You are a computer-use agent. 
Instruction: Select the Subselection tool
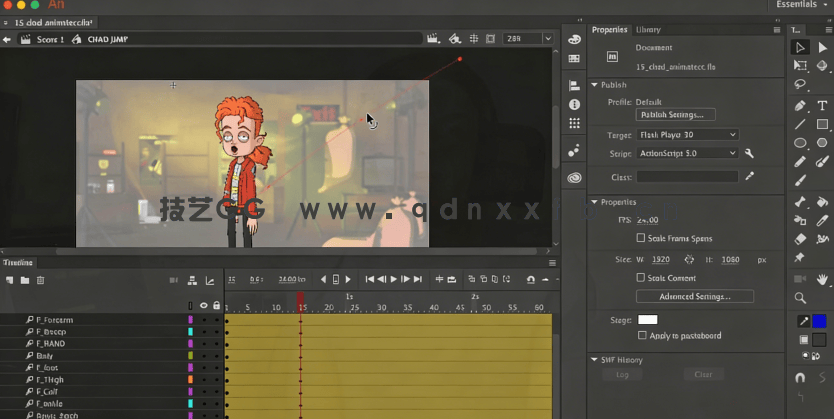822,47
